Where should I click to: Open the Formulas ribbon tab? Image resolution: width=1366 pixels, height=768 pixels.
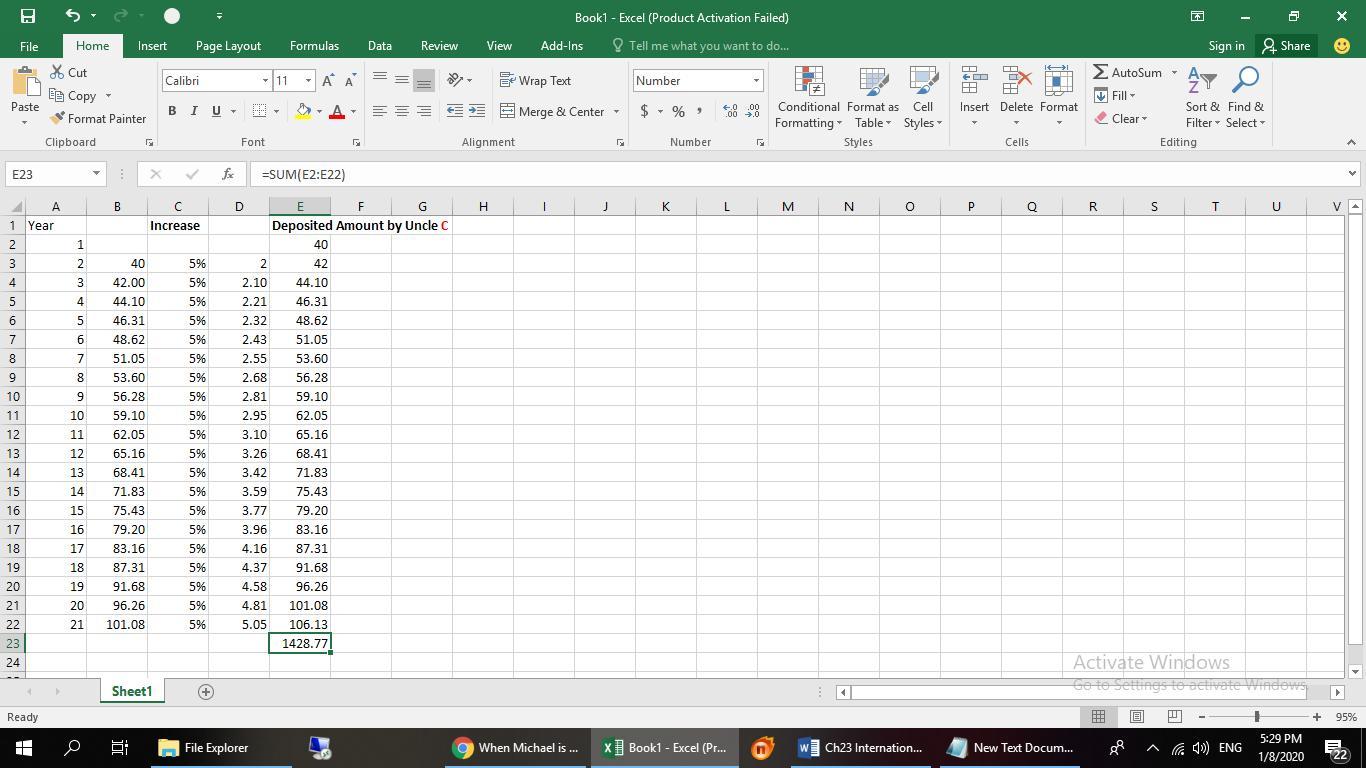click(314, 46)
